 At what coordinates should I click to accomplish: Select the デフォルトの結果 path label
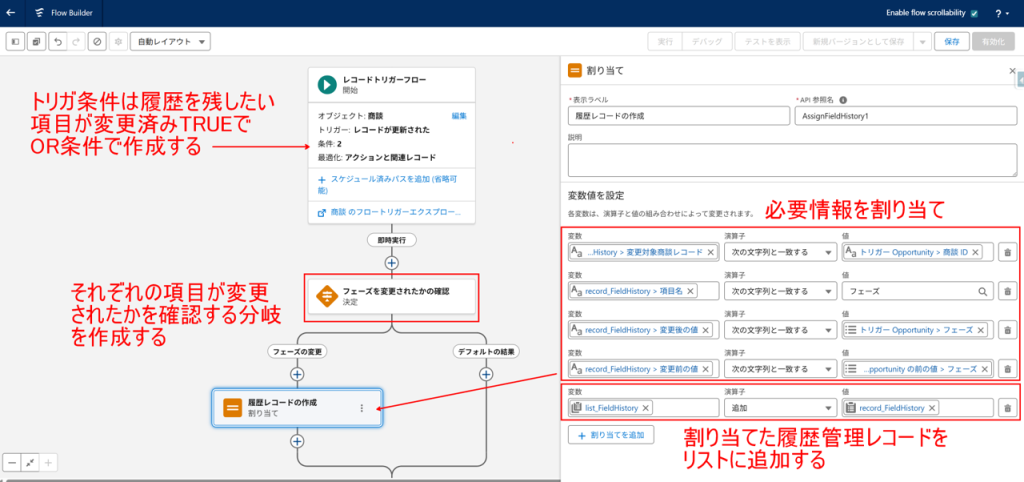[485, 351]
